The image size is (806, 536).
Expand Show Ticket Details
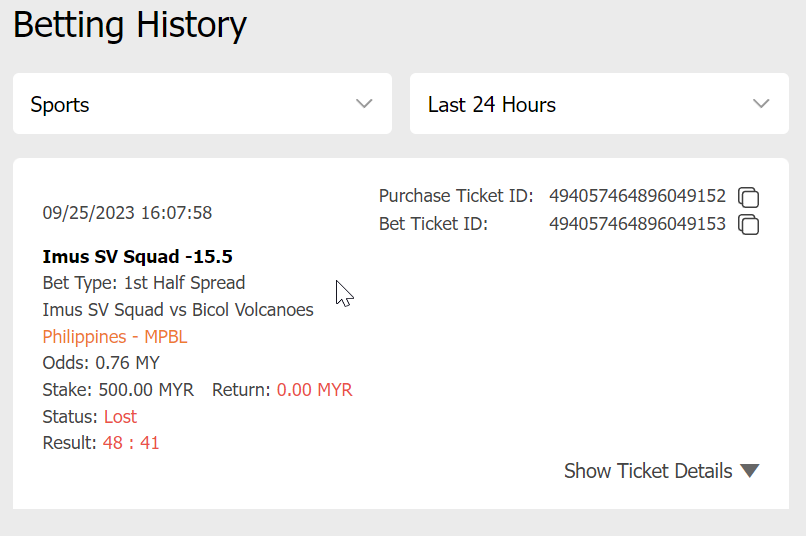[x=648, y=471]
